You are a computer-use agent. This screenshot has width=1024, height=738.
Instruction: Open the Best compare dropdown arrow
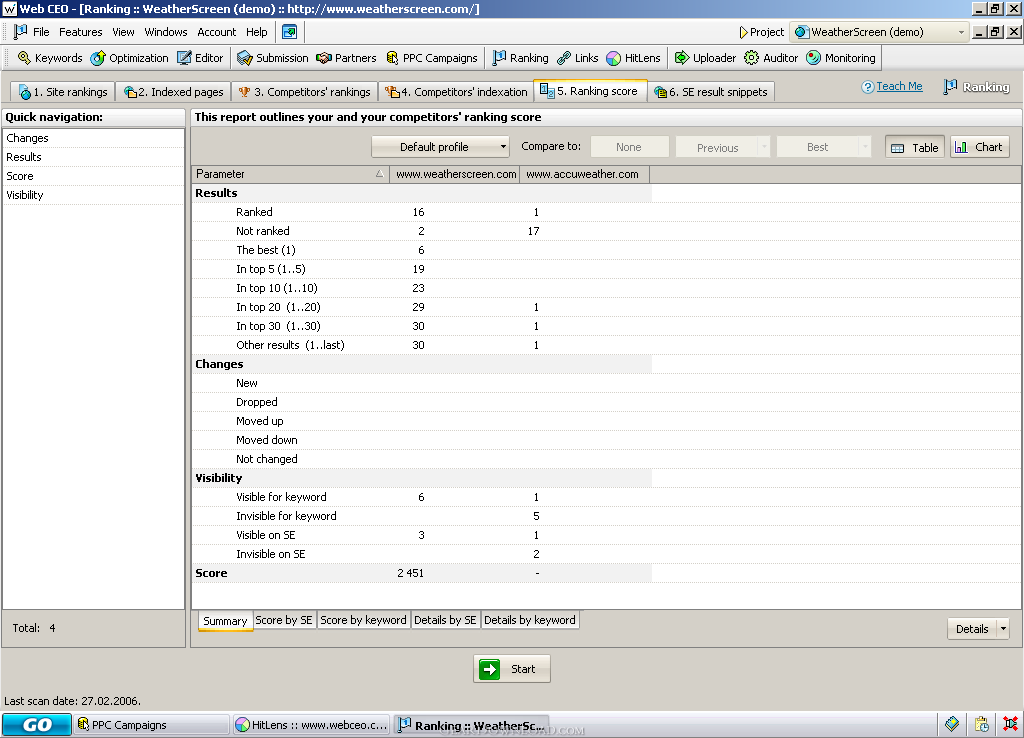[x=865, y=147]
